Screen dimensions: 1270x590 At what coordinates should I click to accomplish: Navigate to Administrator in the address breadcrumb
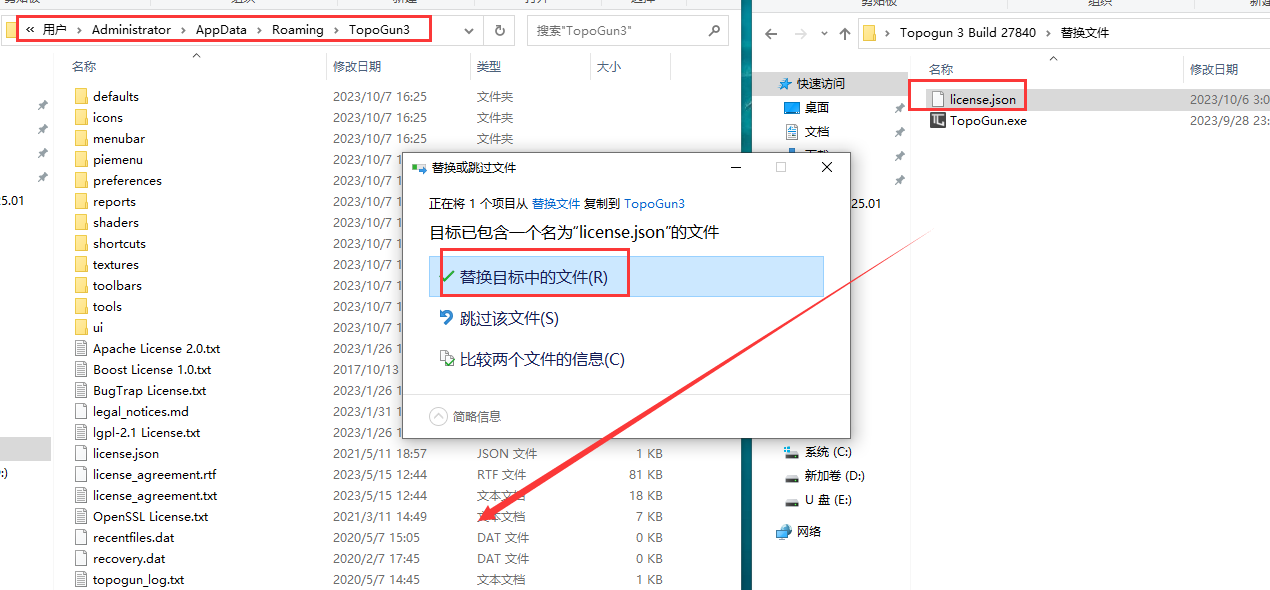131,29
